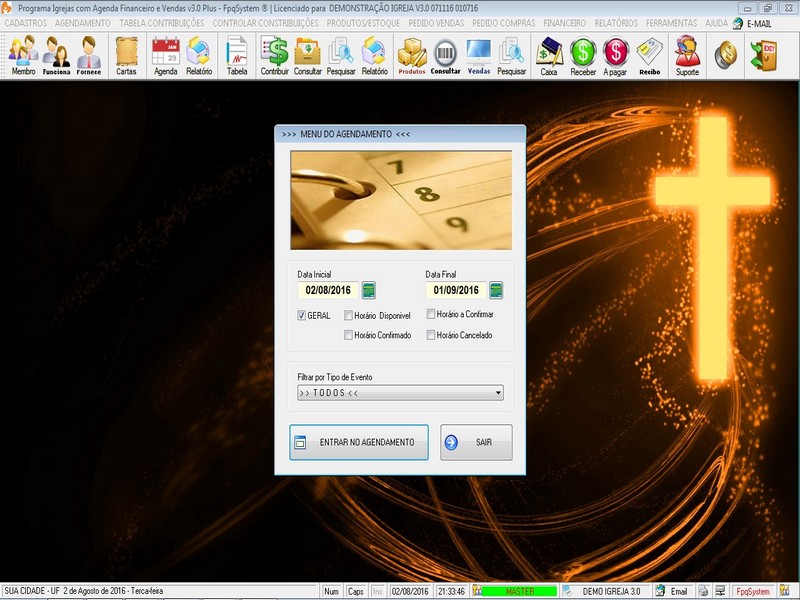800x600 pixels.
Task: Open the PEDIDO COMPRAS menu
Action: tap(504, 23)
